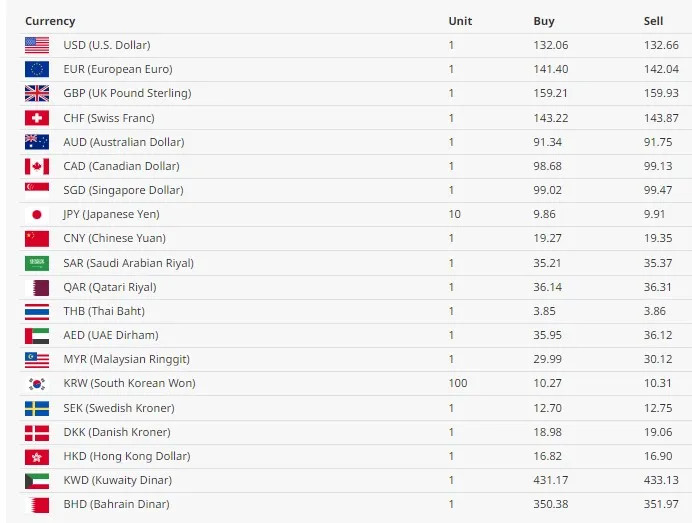This screenshot has height=523, width=692.
Task: Click the Currency column header
Action: [50, 21]
